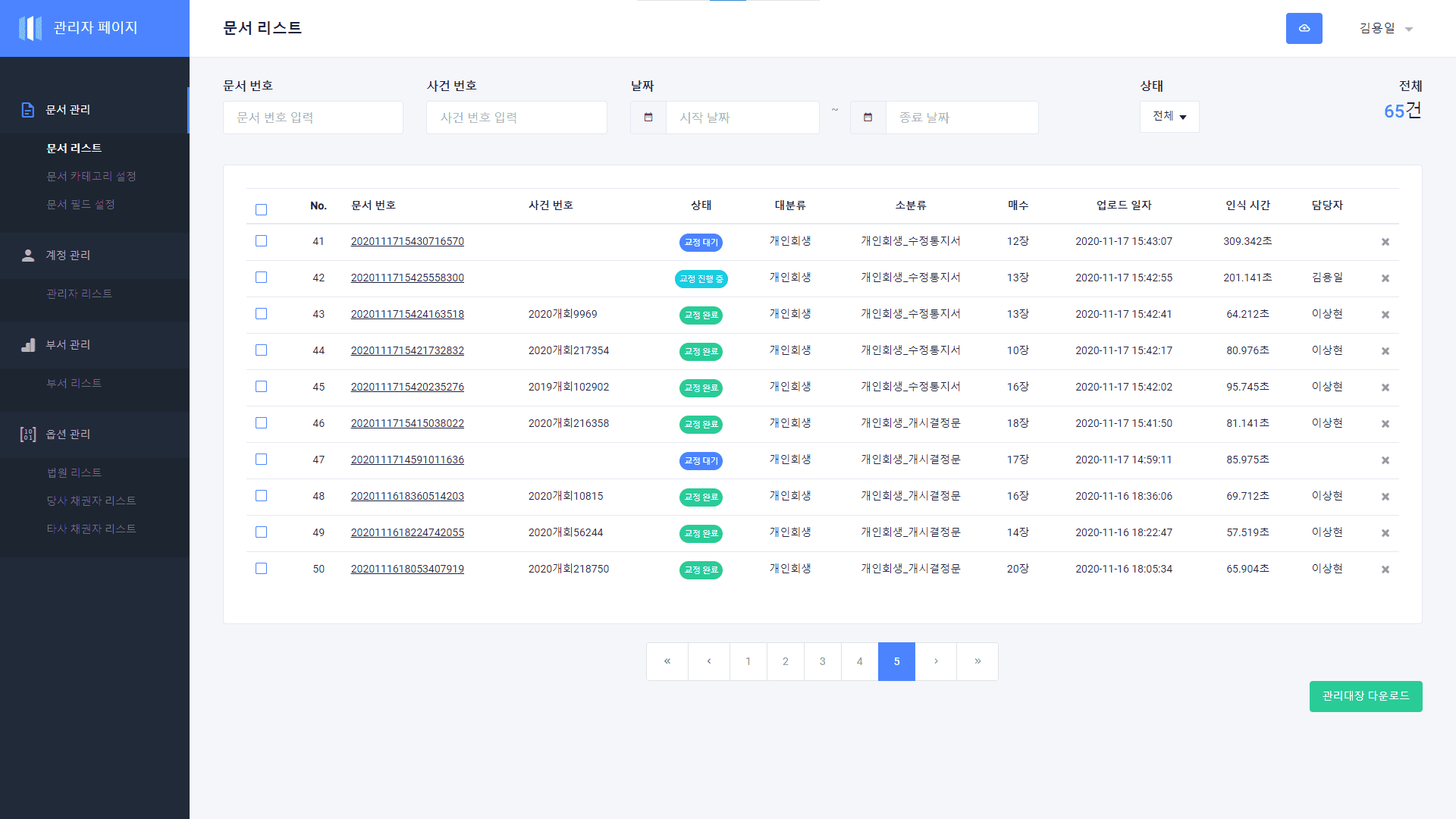Check the box for row 41

coord(262,241)
